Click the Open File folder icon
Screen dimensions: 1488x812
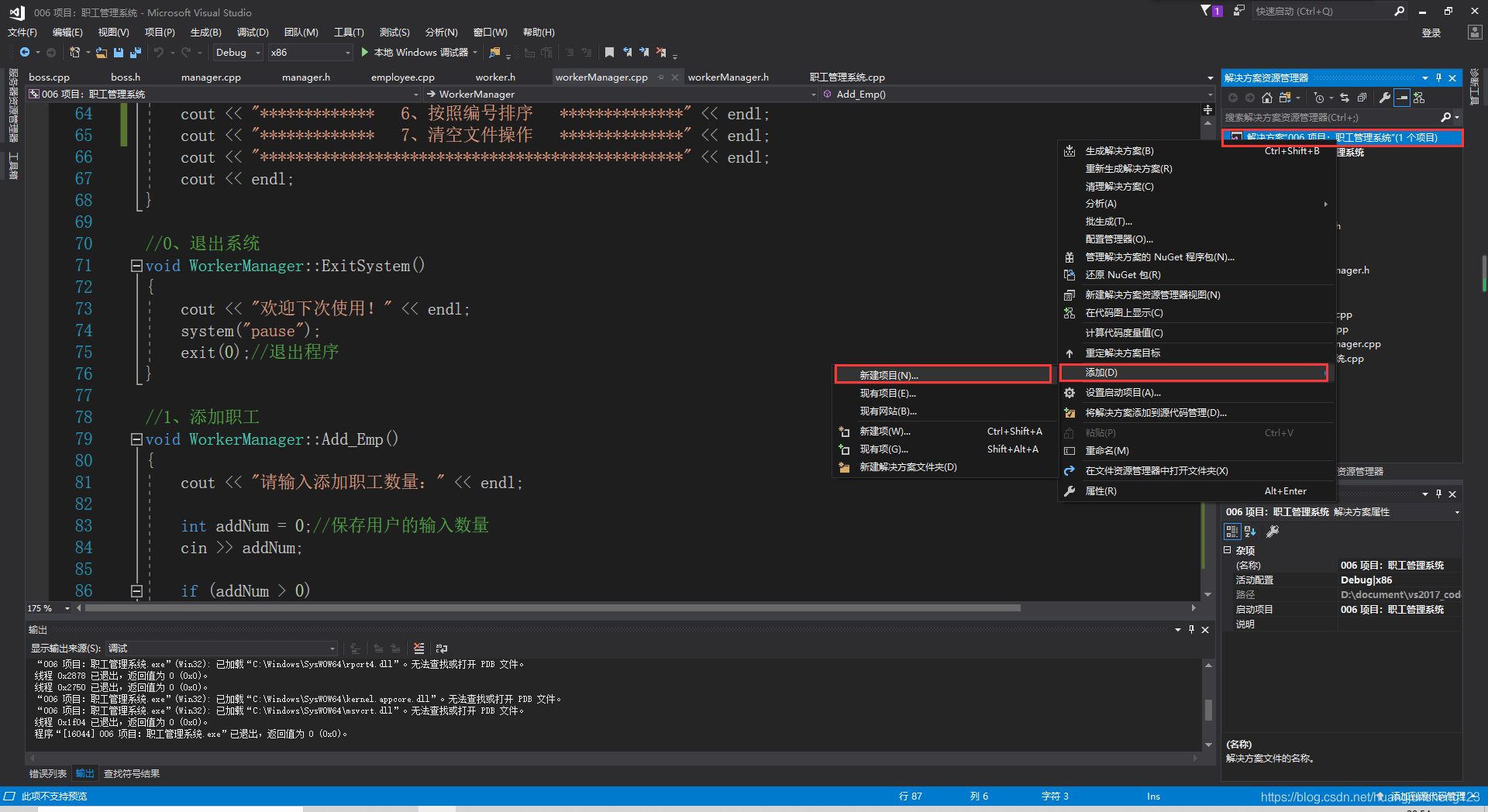click(102, 53)
